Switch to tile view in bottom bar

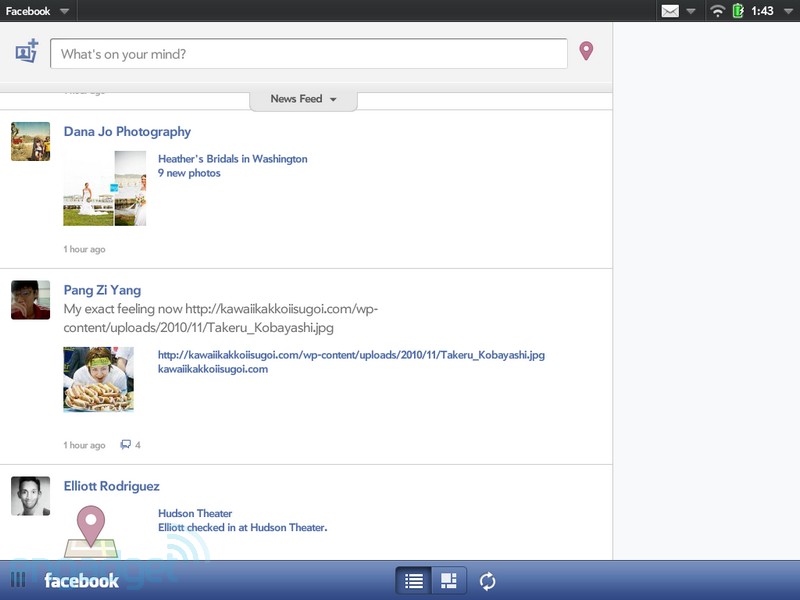[x=449, y=581]
